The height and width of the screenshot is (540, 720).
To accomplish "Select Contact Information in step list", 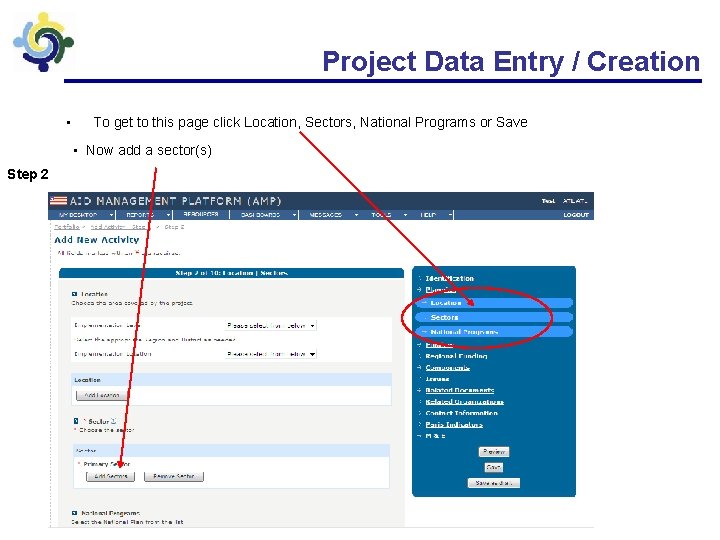I will [461, 413].
